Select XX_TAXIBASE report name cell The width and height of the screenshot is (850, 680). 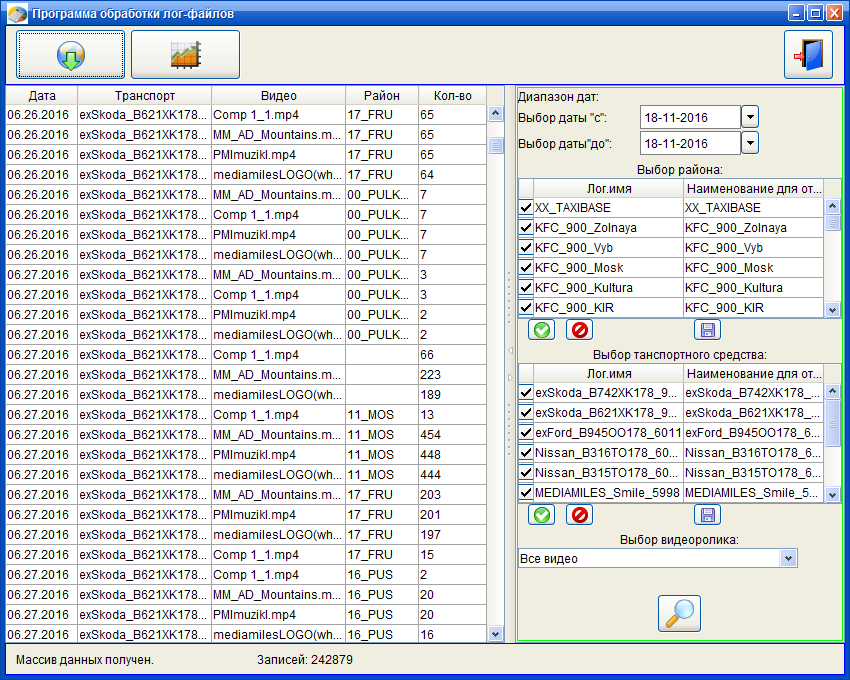tap(754, 208)
